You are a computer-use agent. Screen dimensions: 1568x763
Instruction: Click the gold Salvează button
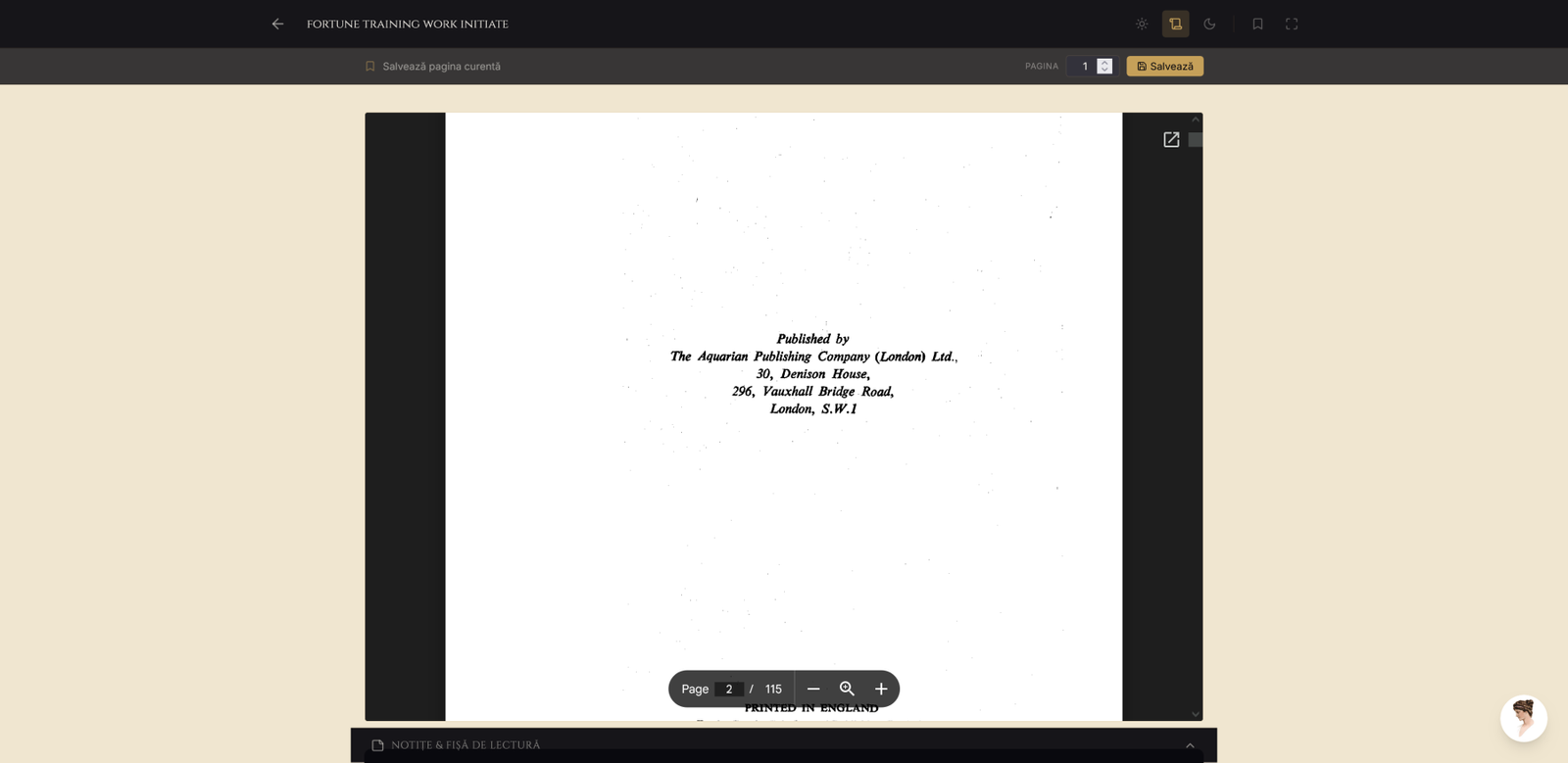[1164, 67]
